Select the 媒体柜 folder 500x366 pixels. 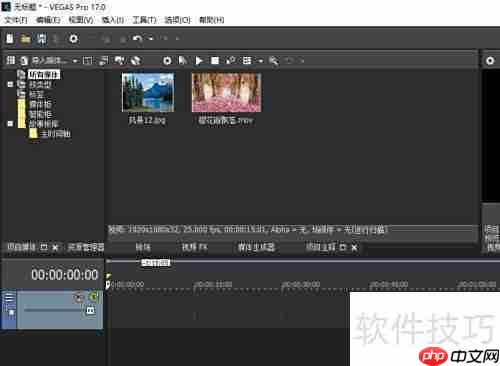click(40, 104)
